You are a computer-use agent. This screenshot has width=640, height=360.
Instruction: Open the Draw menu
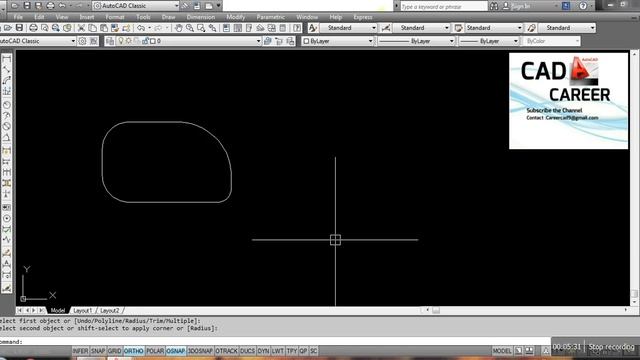169,17
